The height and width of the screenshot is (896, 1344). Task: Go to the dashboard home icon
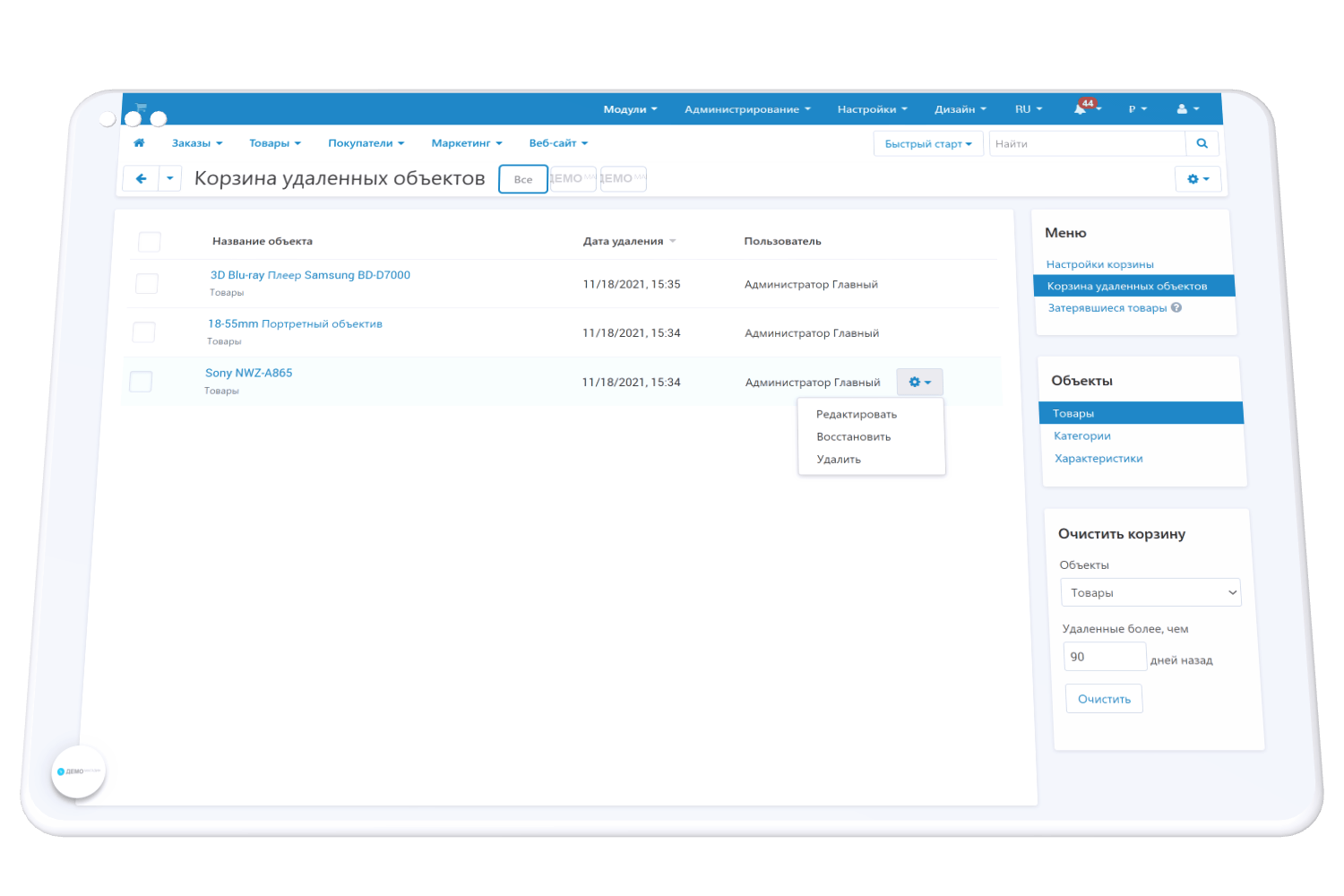tap(139, 143)
